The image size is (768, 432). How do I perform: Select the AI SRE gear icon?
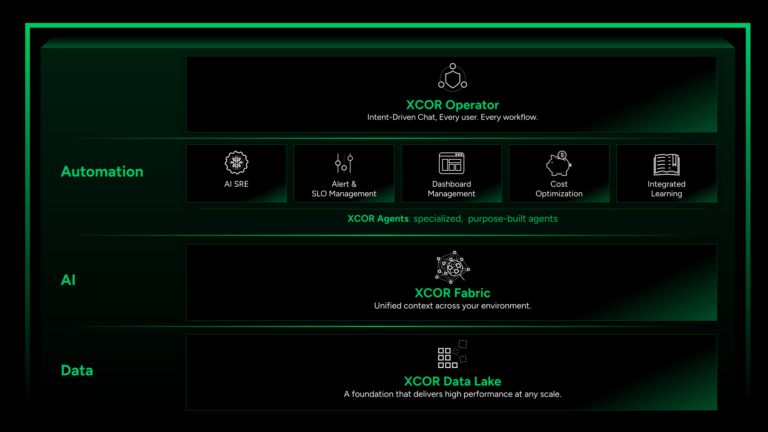pos(237,163)
